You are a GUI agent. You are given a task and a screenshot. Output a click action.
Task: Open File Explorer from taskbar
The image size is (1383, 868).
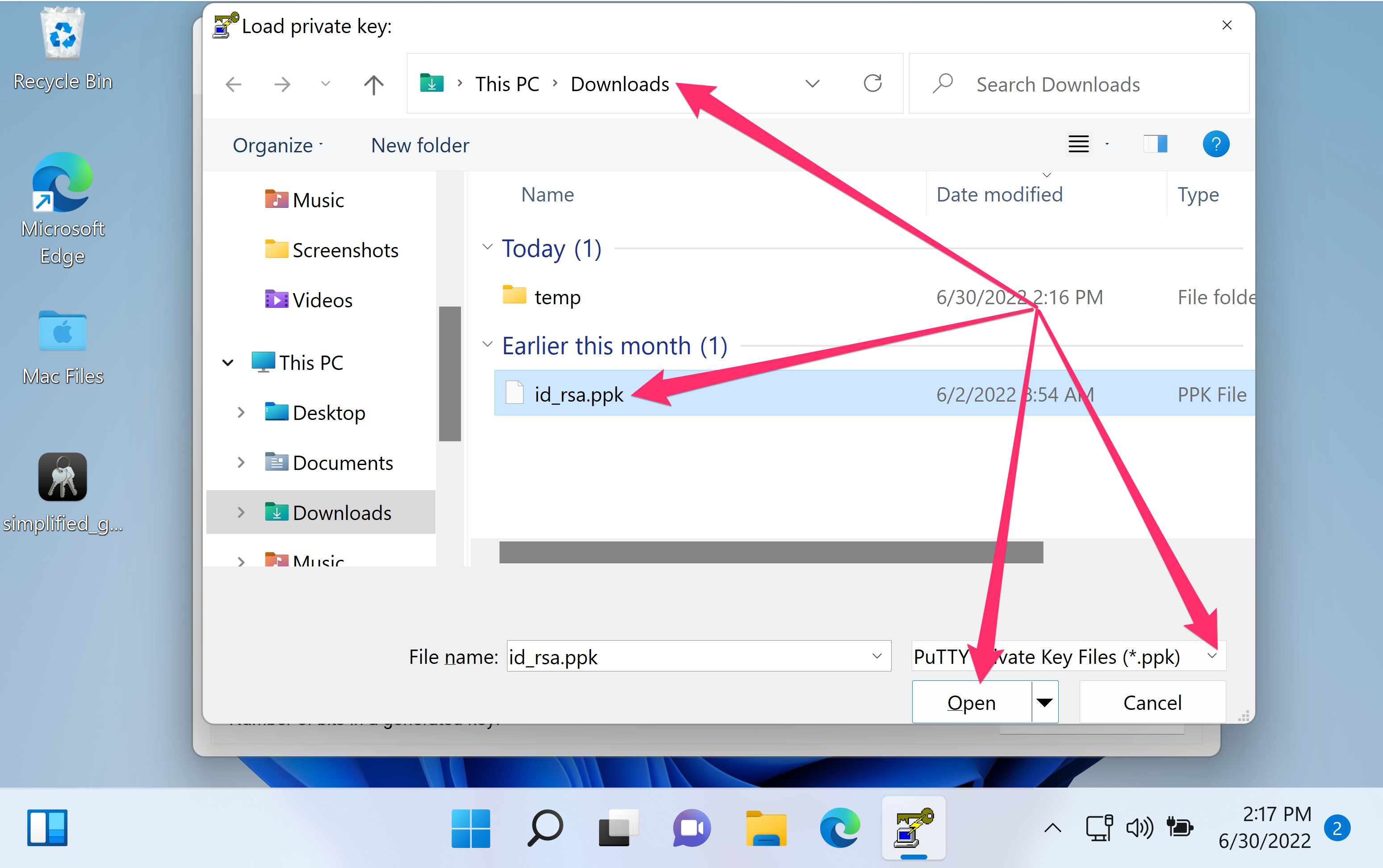coord(766,828)
